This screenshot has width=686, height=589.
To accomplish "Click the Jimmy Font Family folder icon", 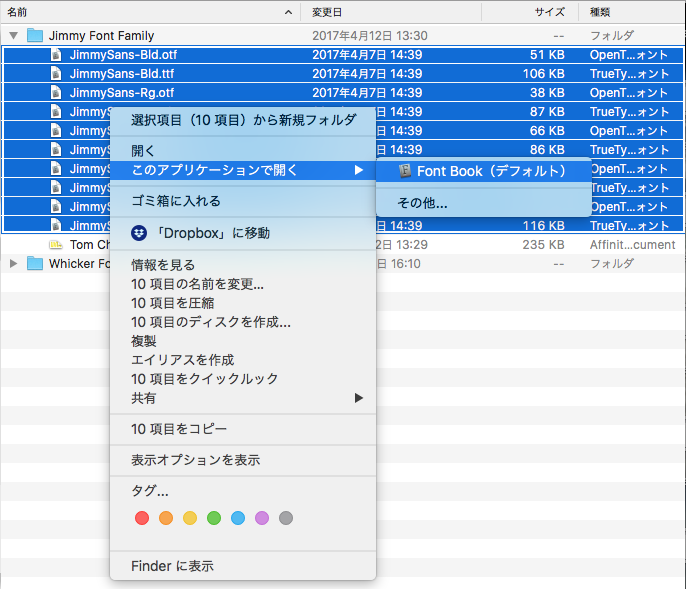I will (35, 35).
